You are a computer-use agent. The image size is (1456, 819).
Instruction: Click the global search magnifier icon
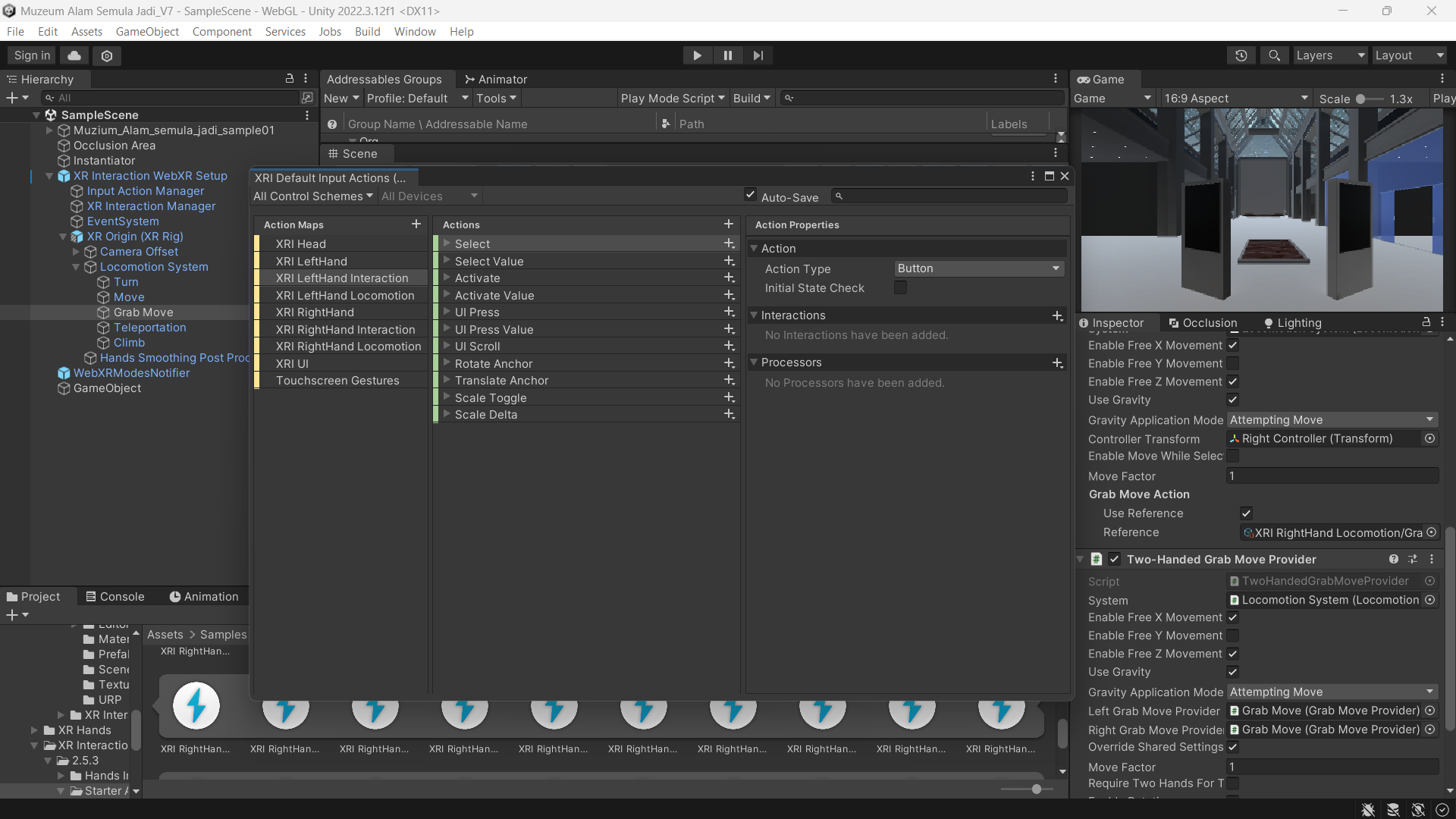[x=1274, y=55]
